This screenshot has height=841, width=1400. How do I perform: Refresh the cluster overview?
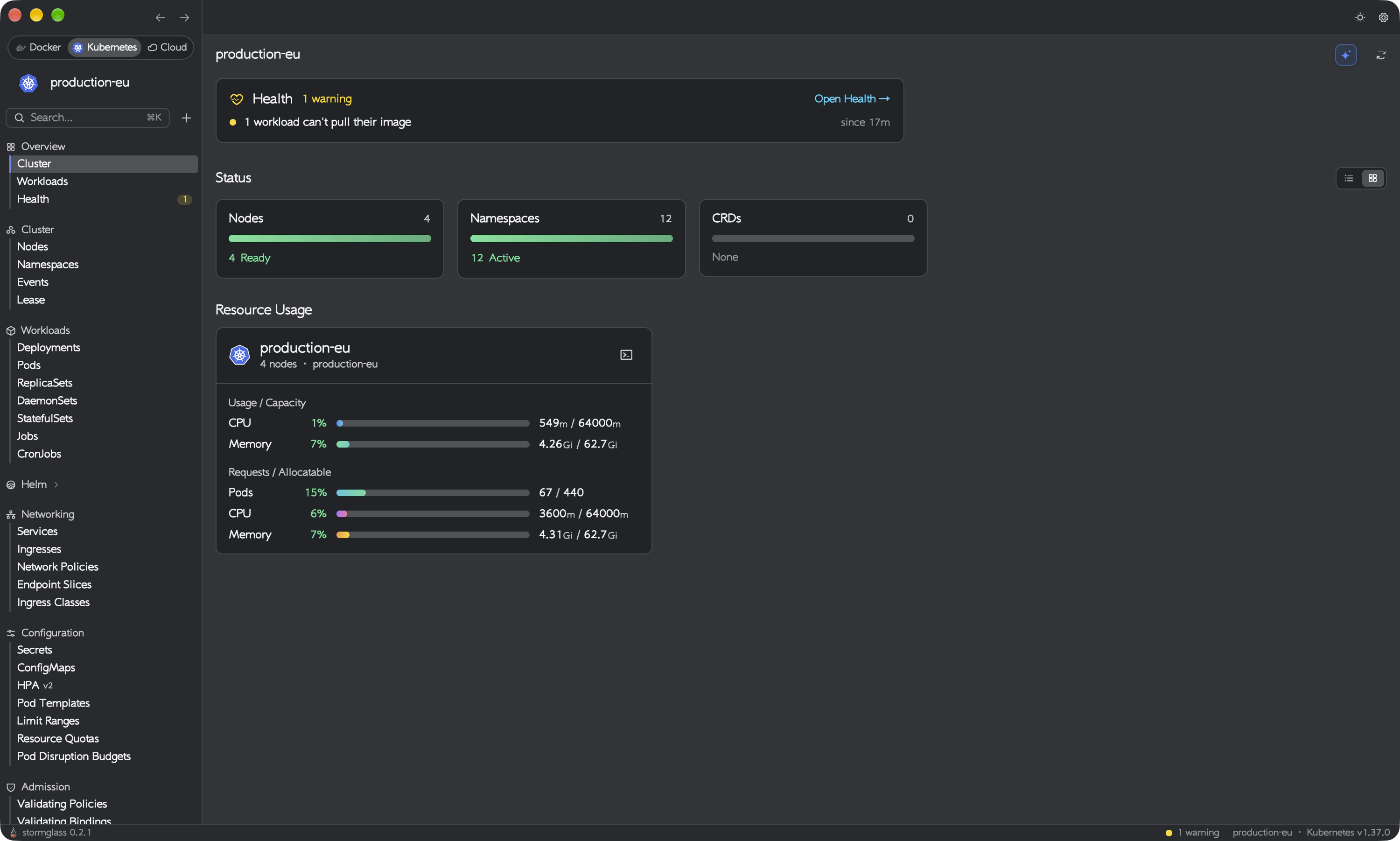pyautogui.click(x=1381, y=55)
